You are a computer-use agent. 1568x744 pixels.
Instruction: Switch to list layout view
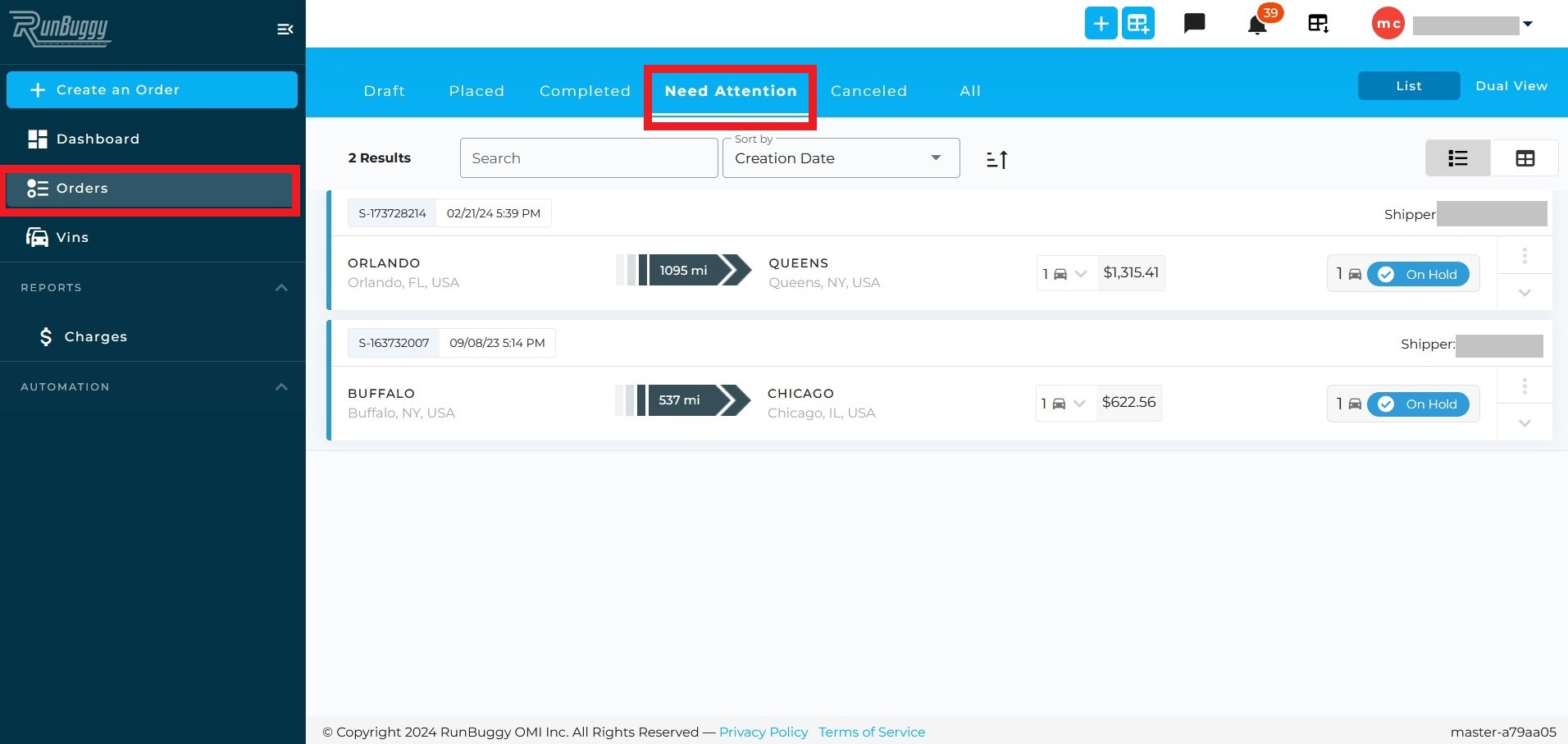tap(1458, 158)
